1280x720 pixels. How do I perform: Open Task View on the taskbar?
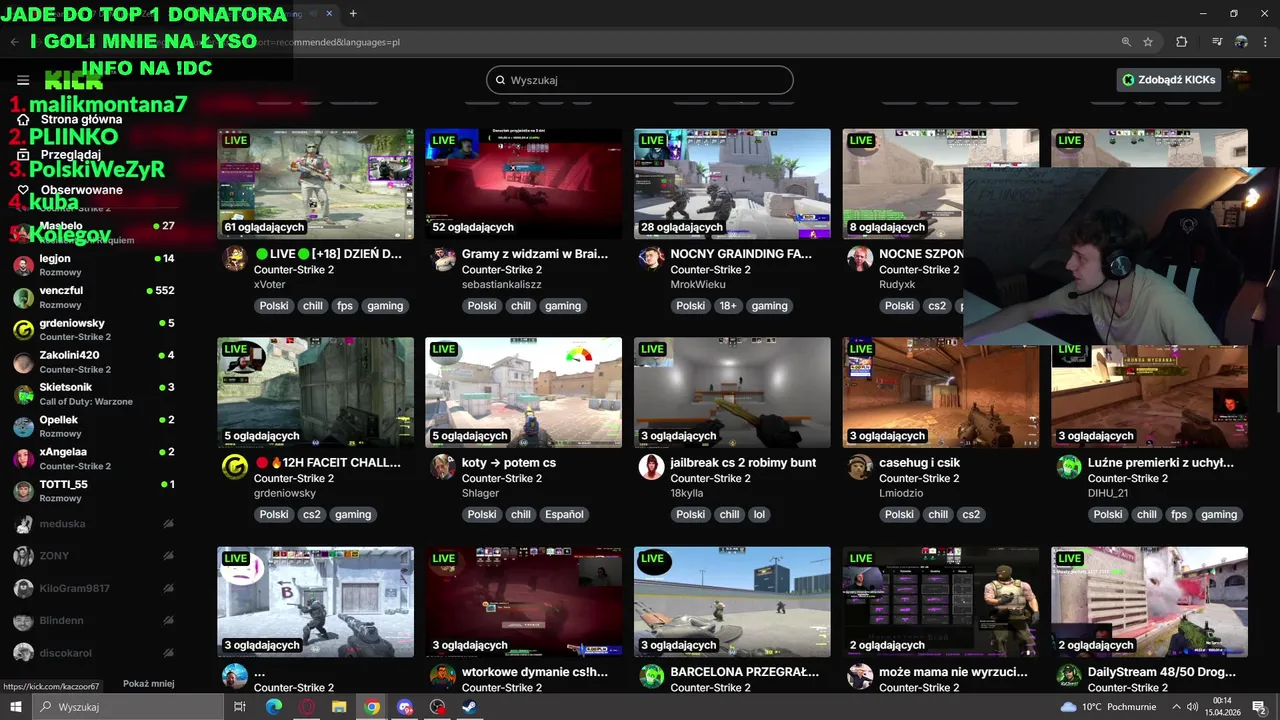(x=240, y=707)
